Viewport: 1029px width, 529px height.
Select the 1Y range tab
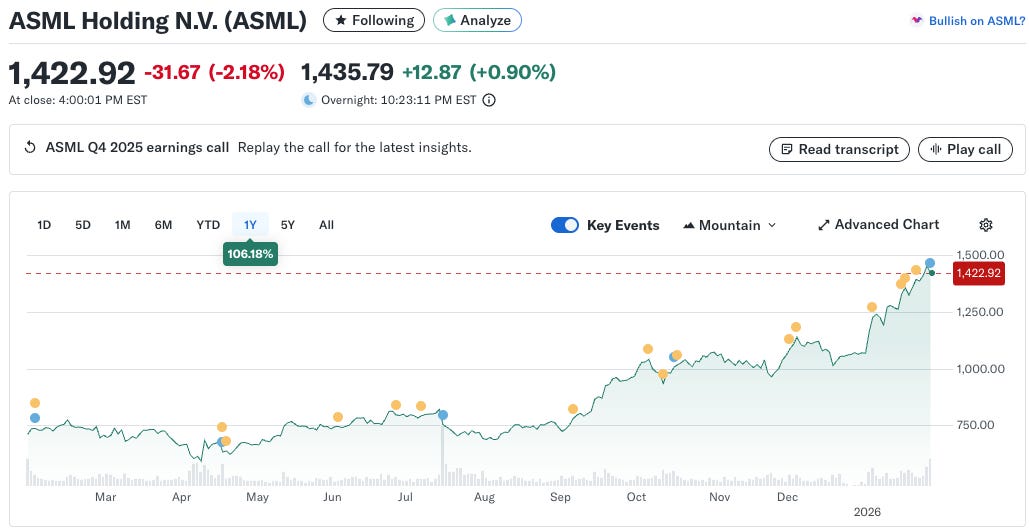(250, 225)
